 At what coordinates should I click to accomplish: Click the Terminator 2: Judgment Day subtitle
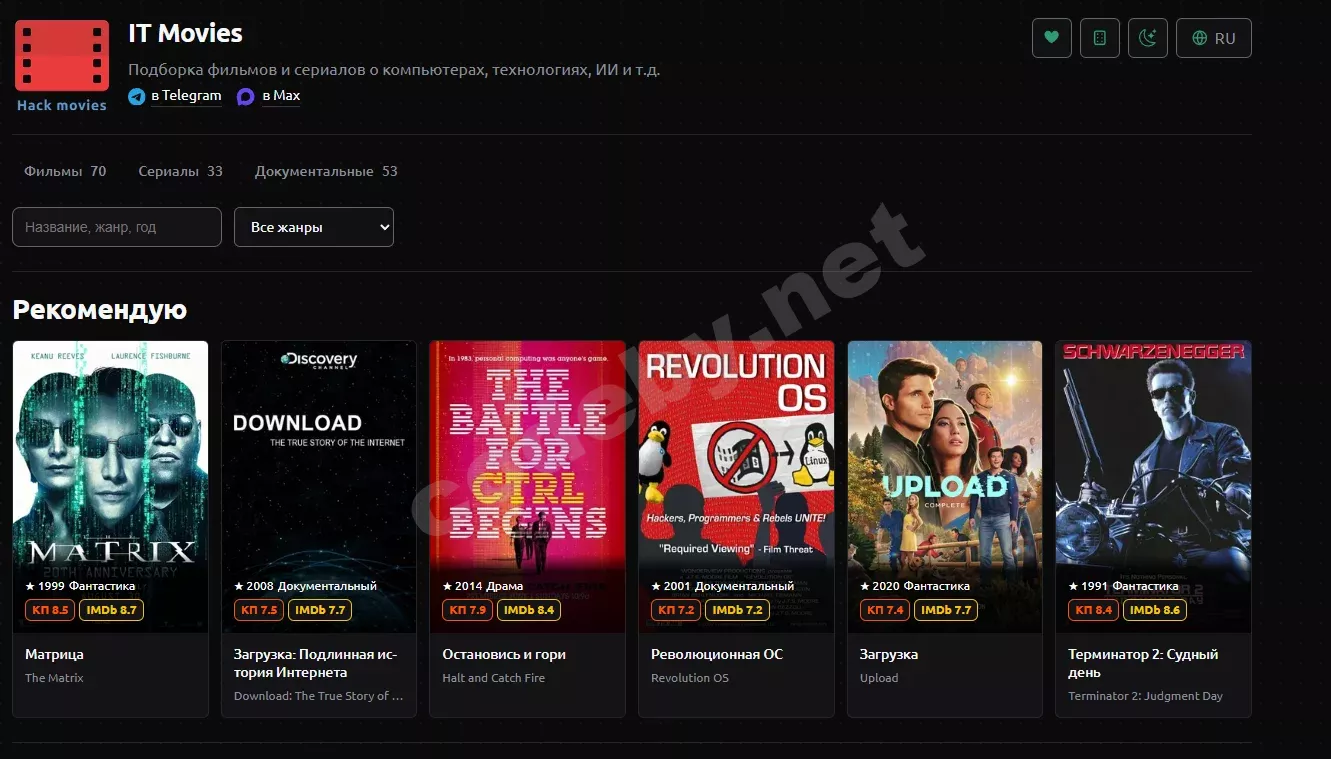pyautogui.click(x=1145, y=696)
